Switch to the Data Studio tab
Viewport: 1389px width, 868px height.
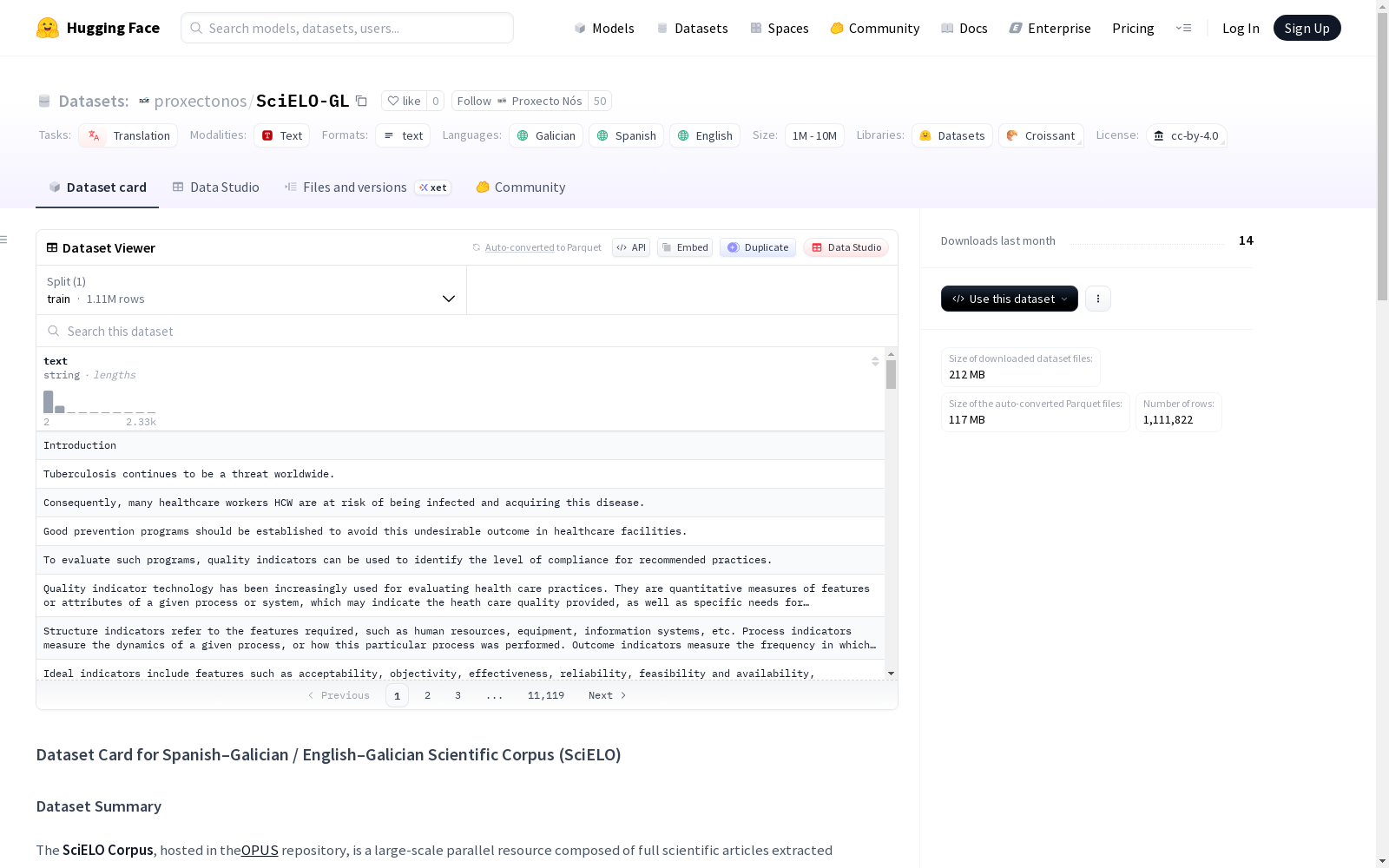pos(215,187)
